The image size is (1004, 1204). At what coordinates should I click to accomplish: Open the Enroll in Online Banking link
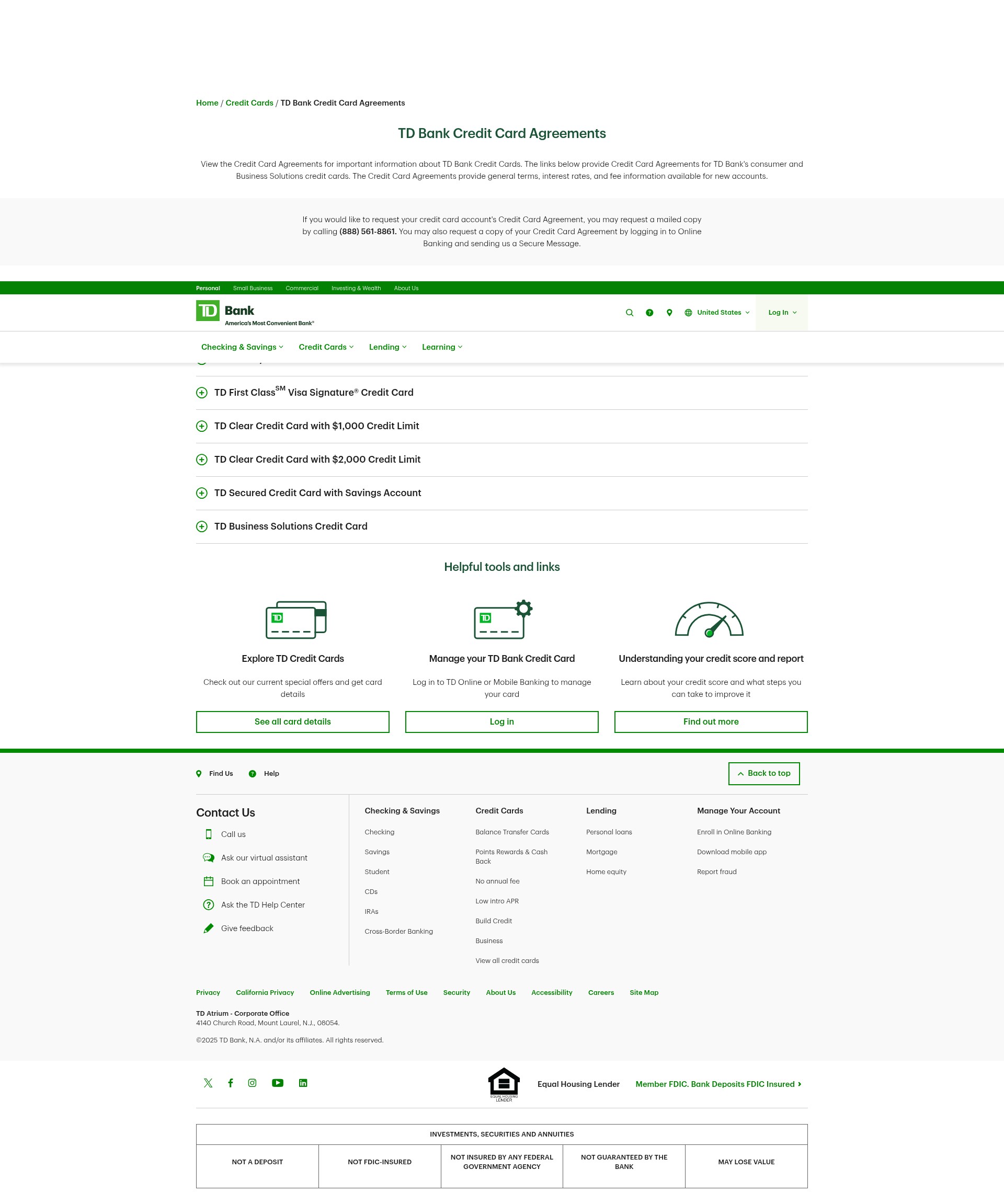point(734,832)
